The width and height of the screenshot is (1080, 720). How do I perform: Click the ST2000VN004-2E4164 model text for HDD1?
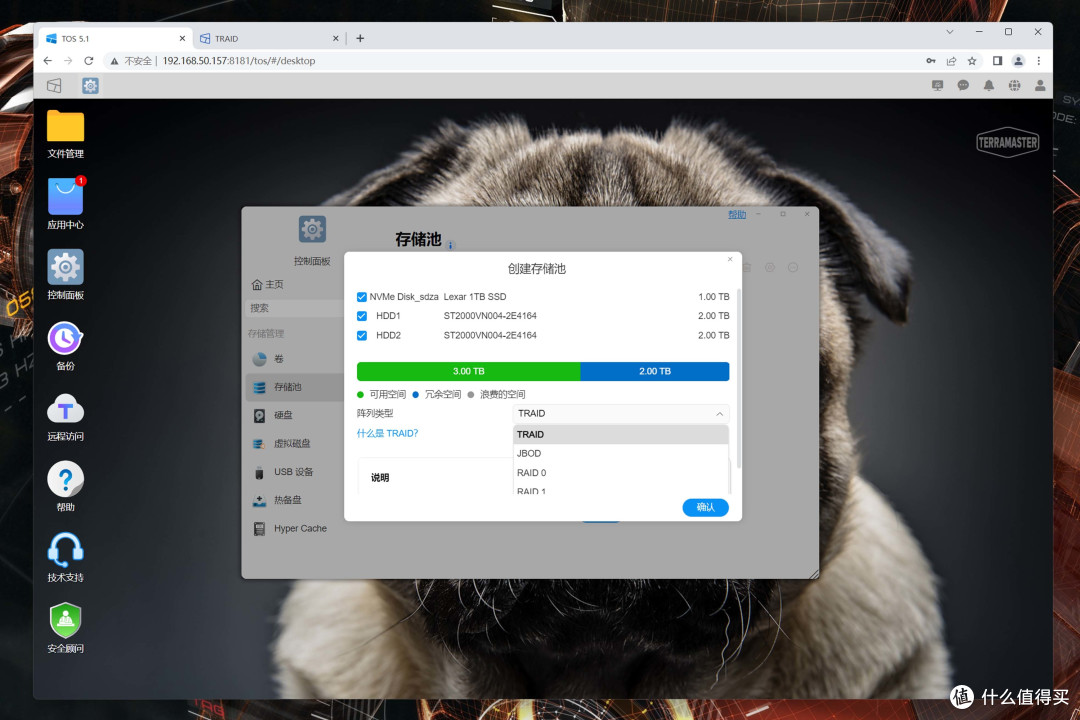coord(490,316)
